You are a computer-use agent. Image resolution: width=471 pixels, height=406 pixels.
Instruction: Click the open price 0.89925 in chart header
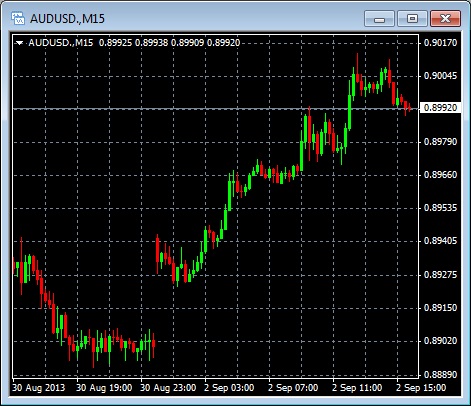click(115, 43)
